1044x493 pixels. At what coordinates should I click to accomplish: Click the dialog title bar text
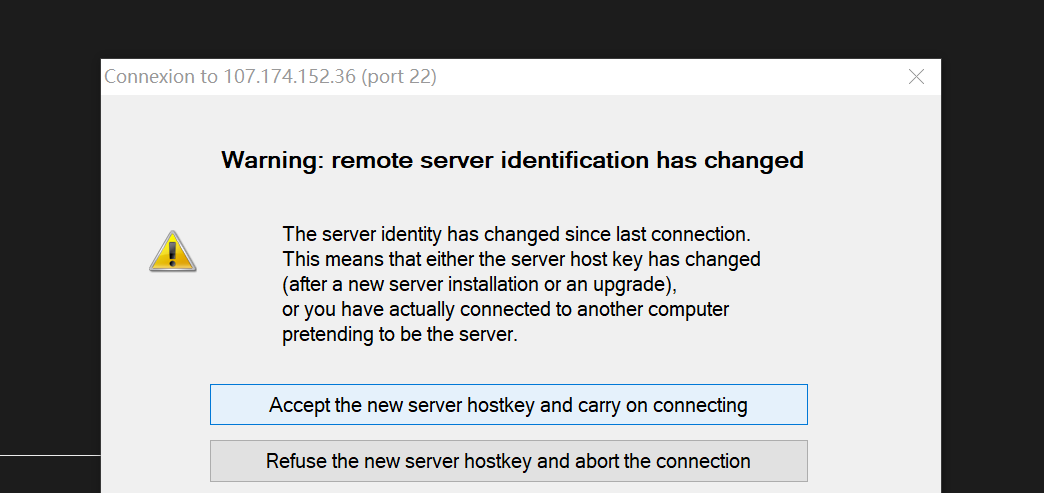coord(270,77)
